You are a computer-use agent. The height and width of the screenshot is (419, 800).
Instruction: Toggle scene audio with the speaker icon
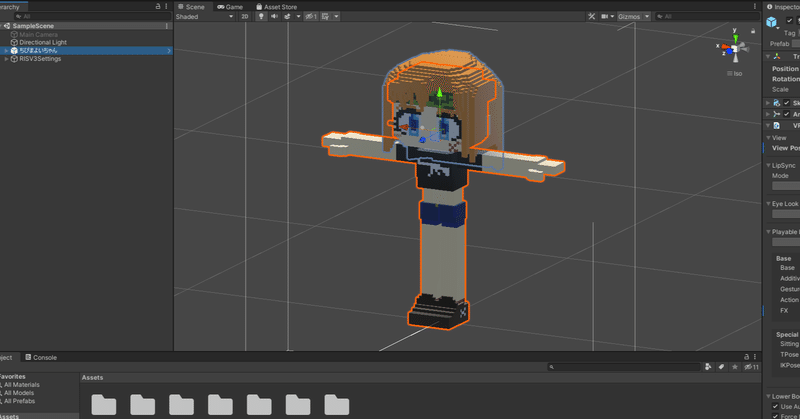(x=274, y=16)
